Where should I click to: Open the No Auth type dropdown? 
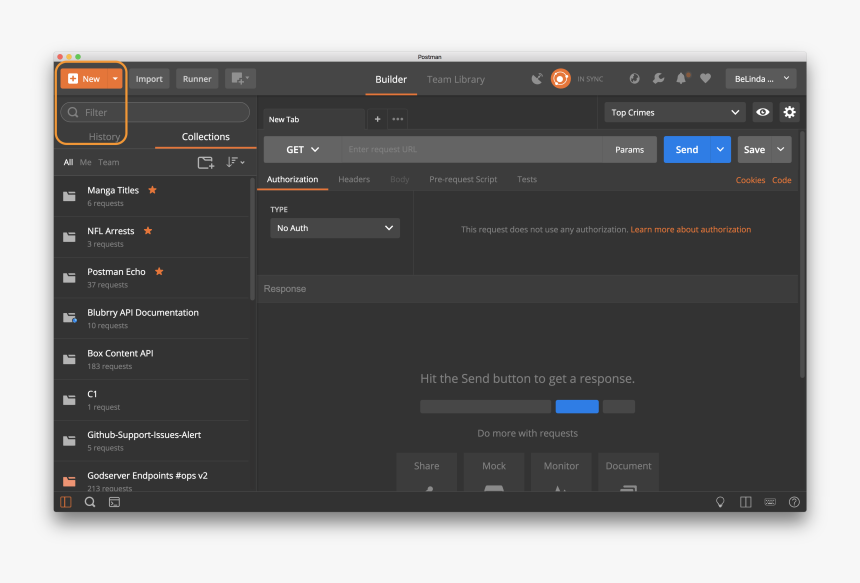coord(335,228)
